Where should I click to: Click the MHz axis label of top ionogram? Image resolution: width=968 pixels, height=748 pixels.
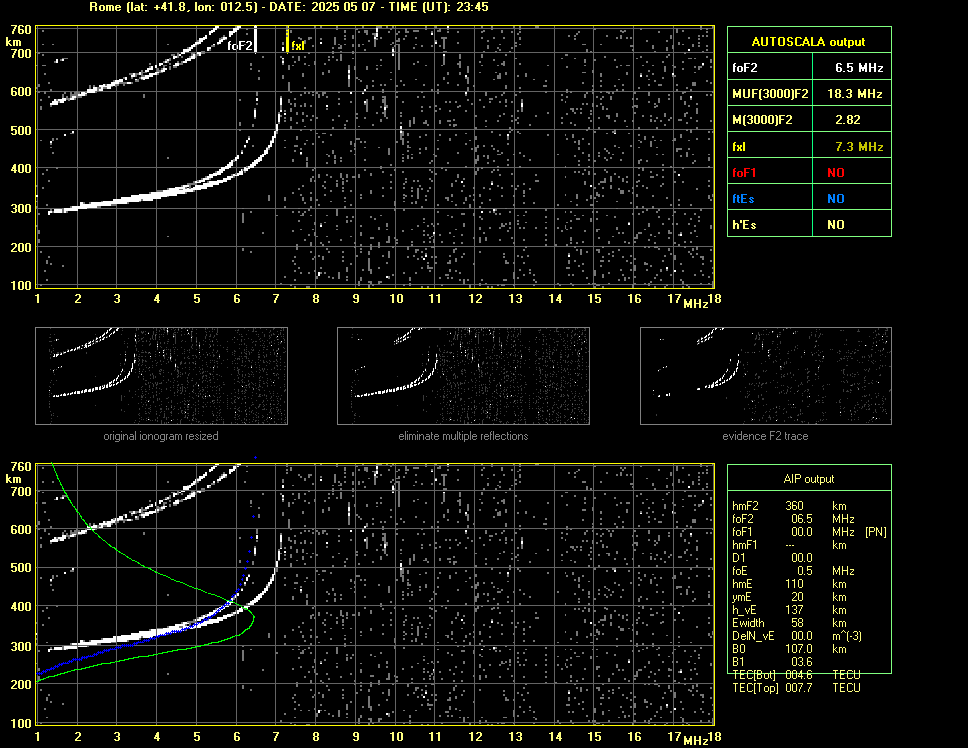(x=696, y=303)
